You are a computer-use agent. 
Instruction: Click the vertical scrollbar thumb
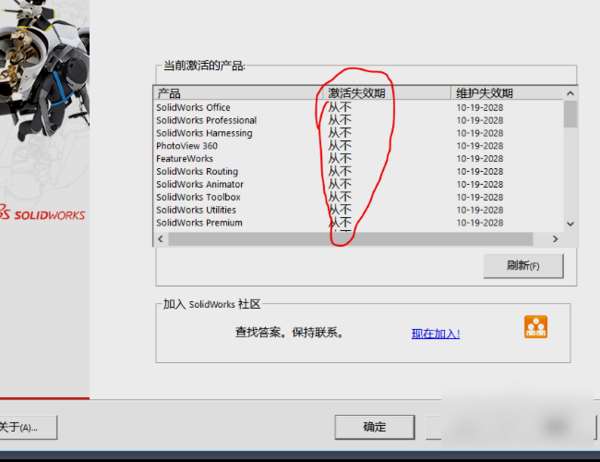tap(570, 114)
